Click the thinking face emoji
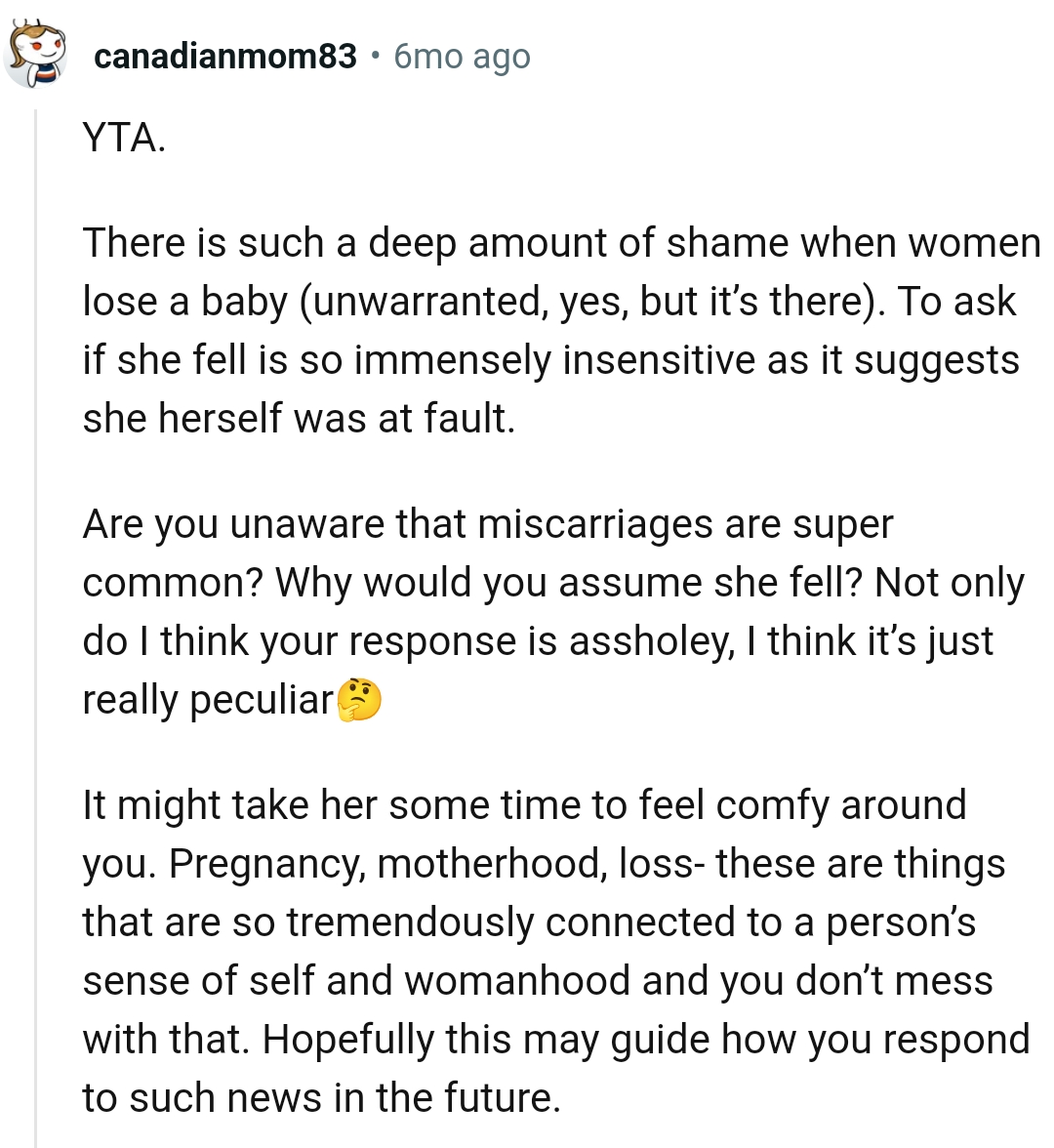Screen dimensions: 1054x1148 [x=358, y=700]
